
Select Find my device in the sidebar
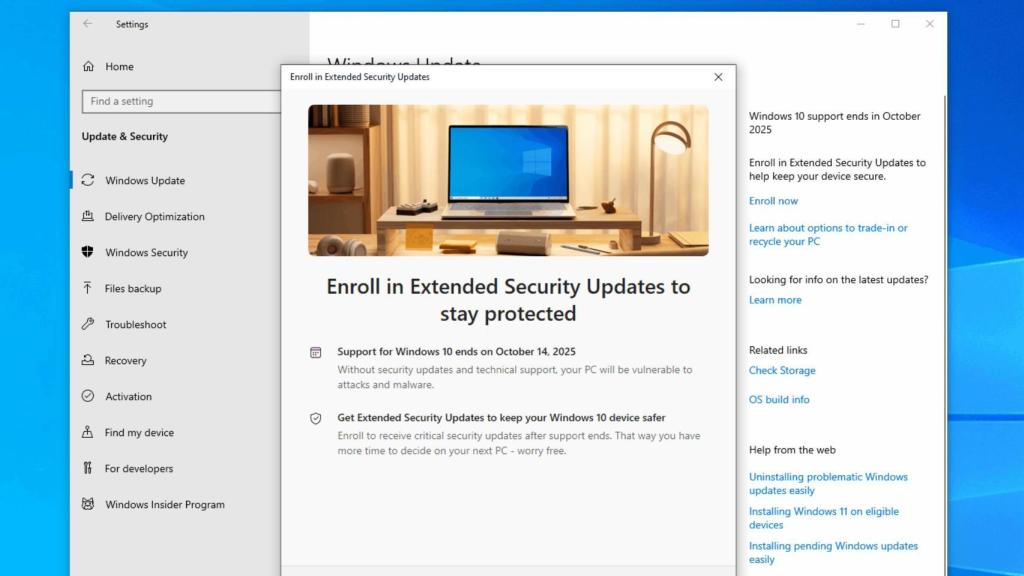[140, 432]
